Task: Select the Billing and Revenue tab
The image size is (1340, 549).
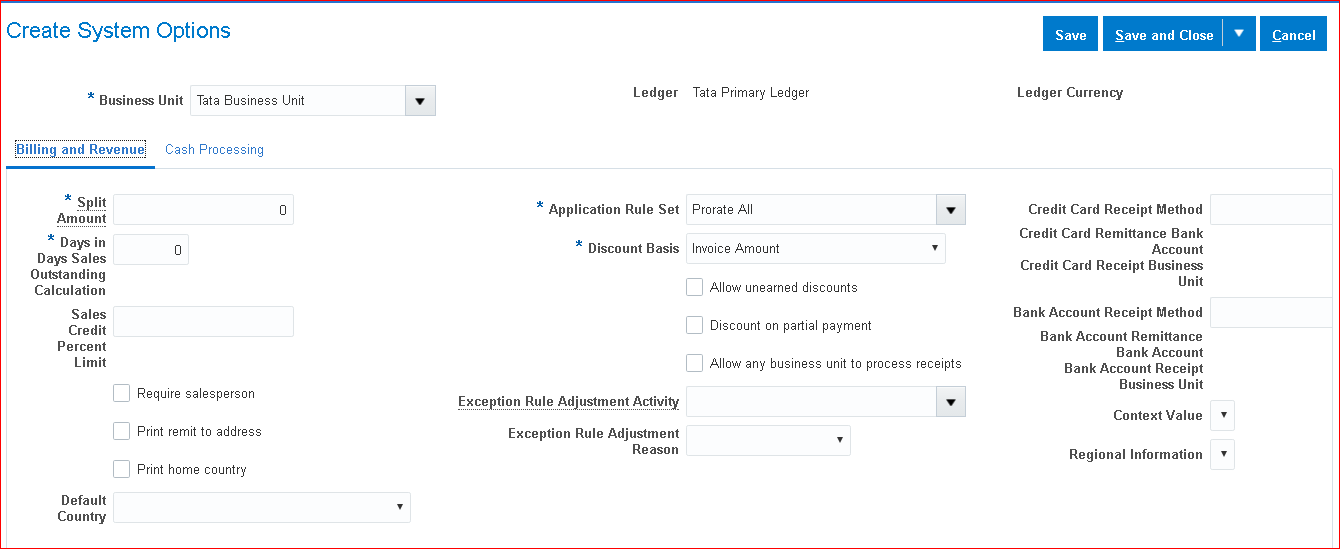Action: [80, 150]
